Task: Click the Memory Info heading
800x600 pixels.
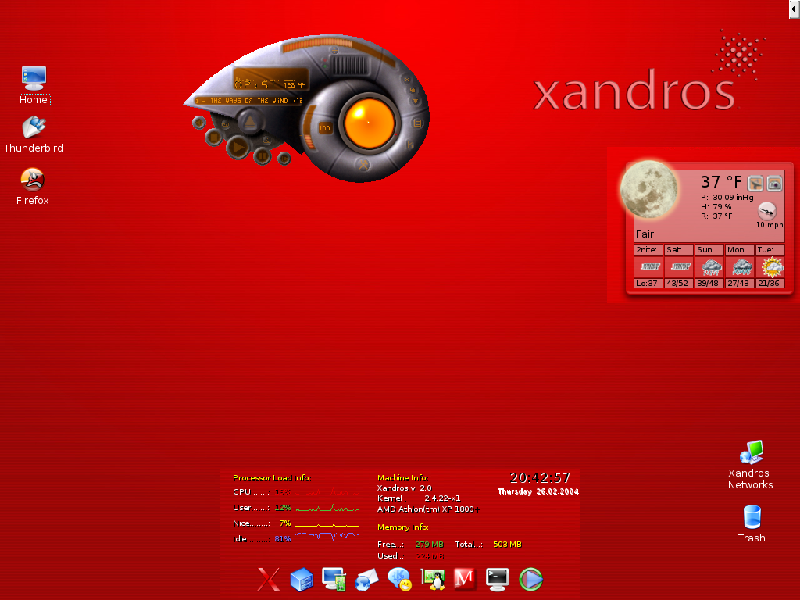Action: [403, 527]
